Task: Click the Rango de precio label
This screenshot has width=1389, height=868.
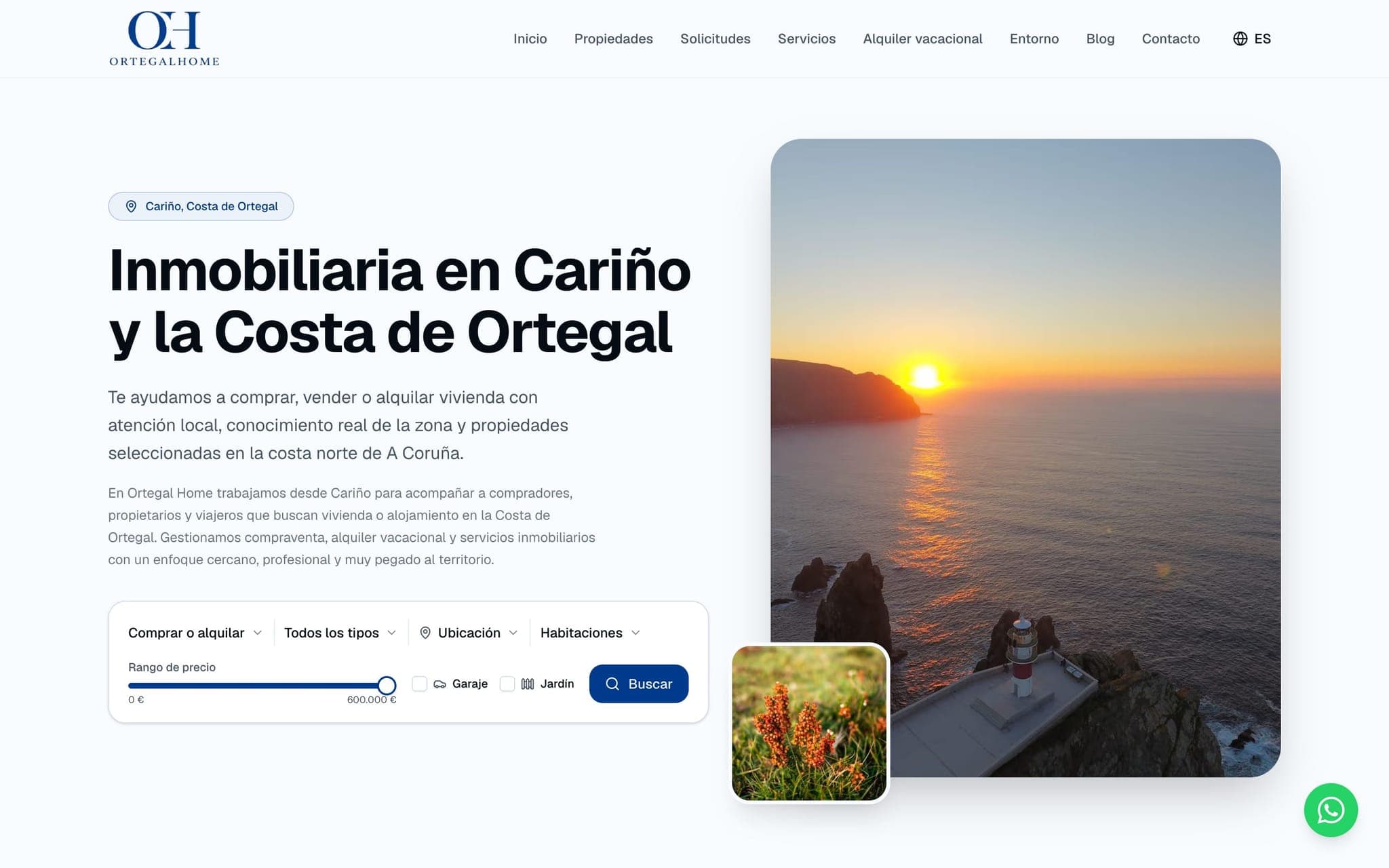Action: [x=172, y=667]
